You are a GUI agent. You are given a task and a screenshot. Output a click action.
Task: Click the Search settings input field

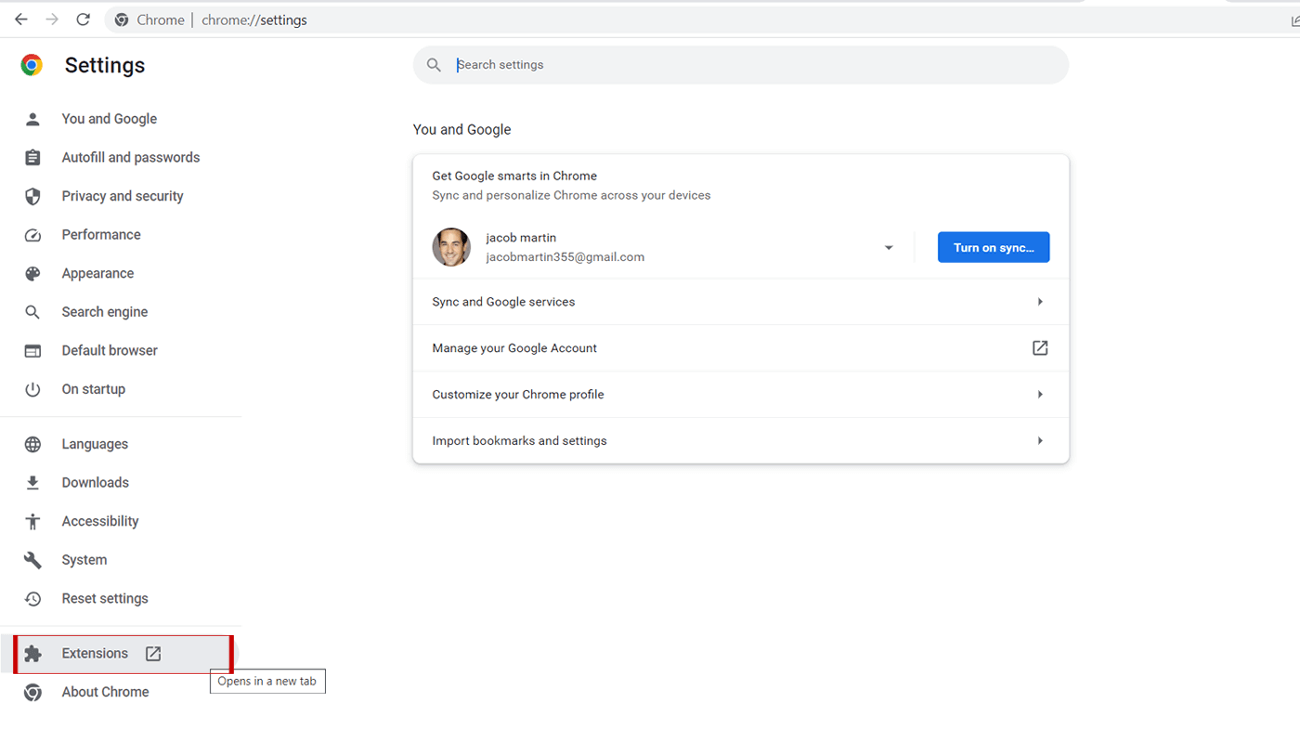pyautogui.click(x=741, y=65)
